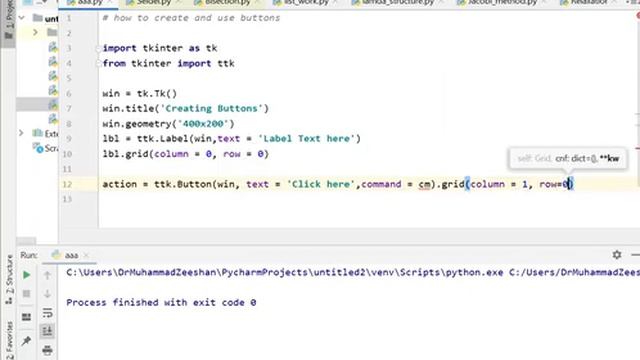The height and width of the screenshot is (360, 640).
Task: Click the python.exe path in console output
Action: [x=285, y=272]
